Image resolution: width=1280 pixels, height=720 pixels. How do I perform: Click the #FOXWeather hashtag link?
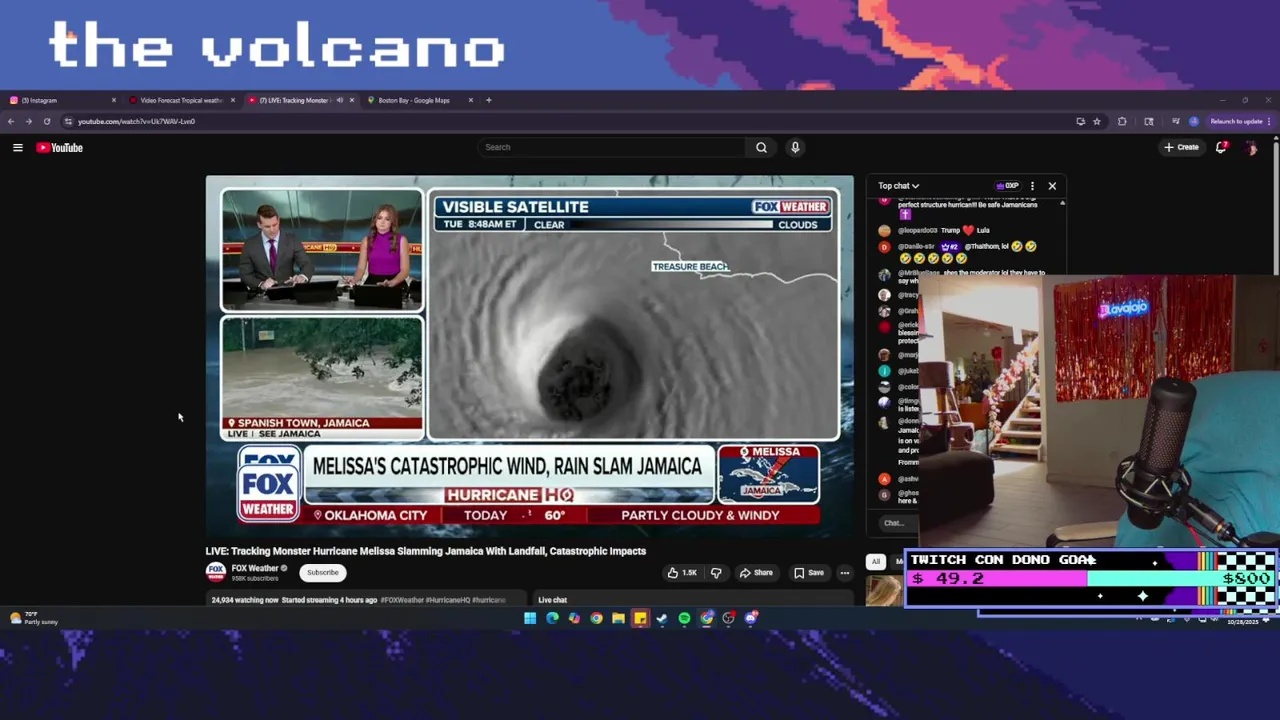point(402,600)
